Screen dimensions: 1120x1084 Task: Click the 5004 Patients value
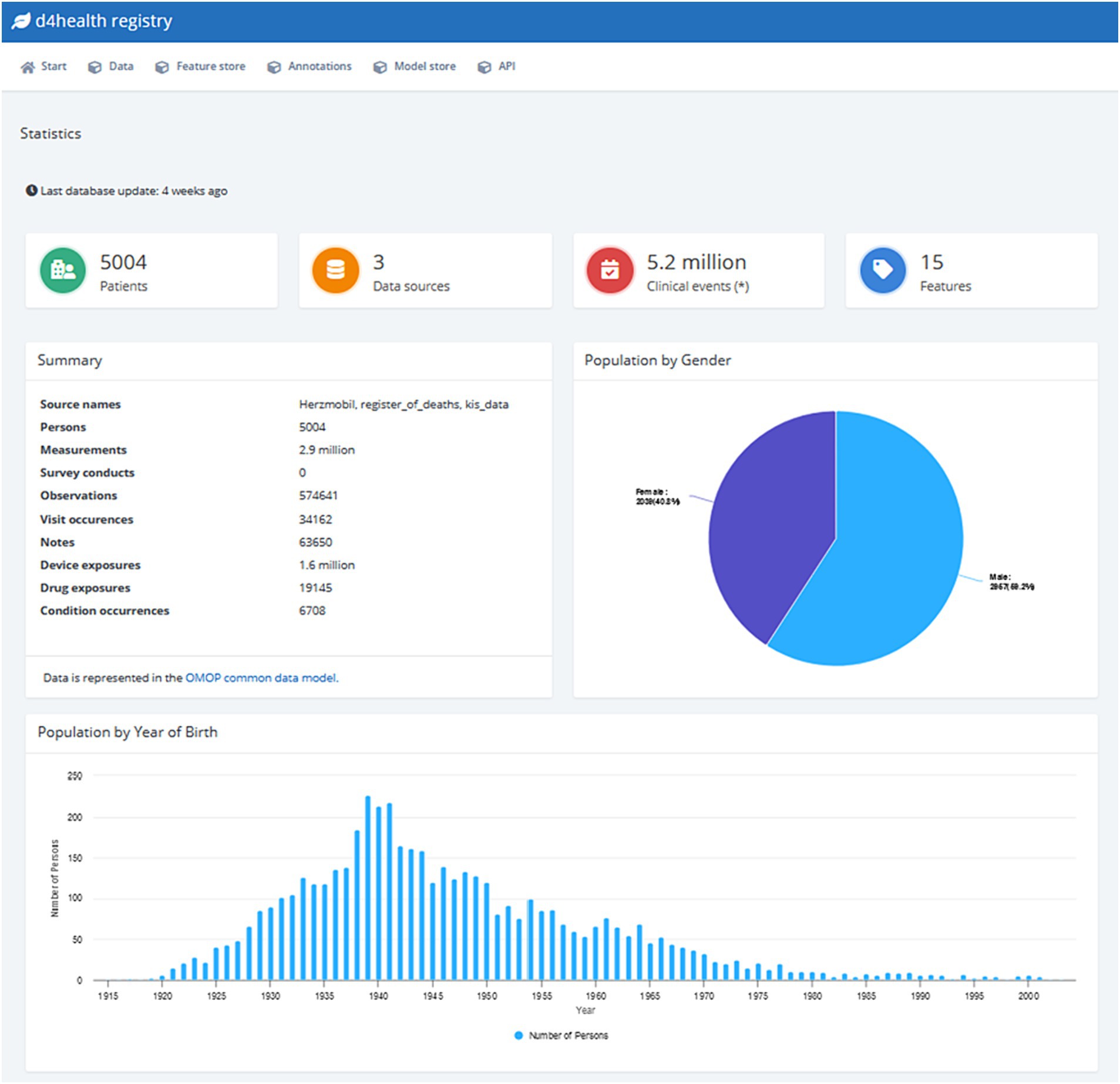123,262
